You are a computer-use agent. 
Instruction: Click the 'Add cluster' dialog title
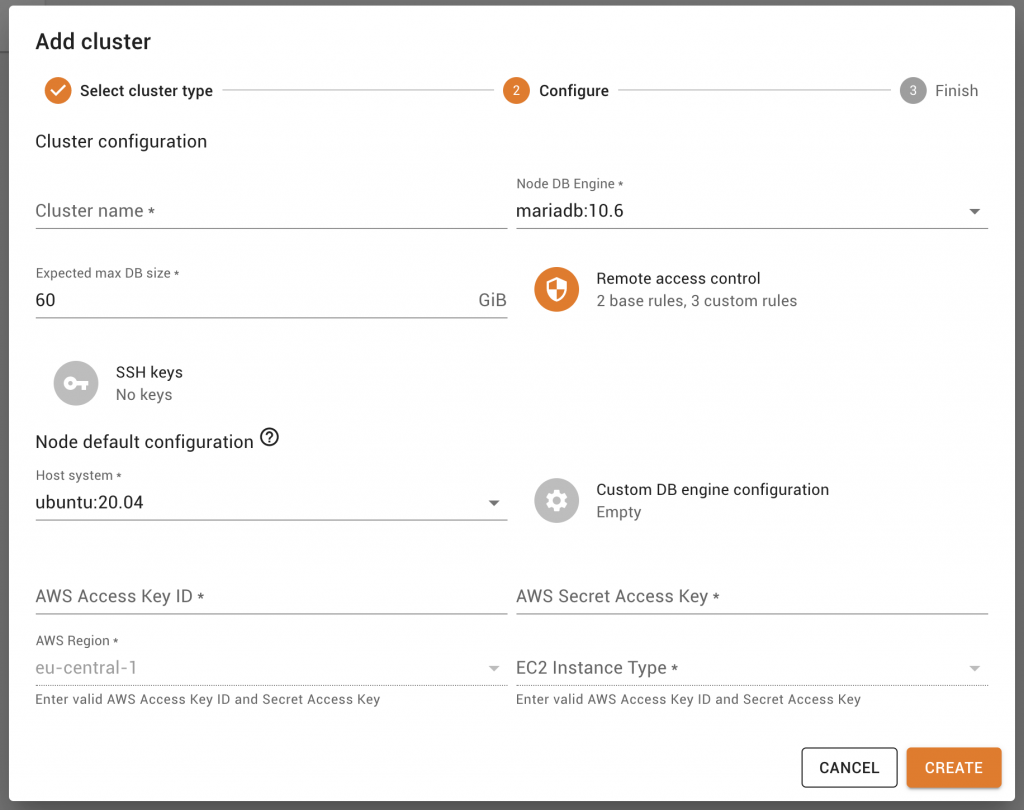93,42
